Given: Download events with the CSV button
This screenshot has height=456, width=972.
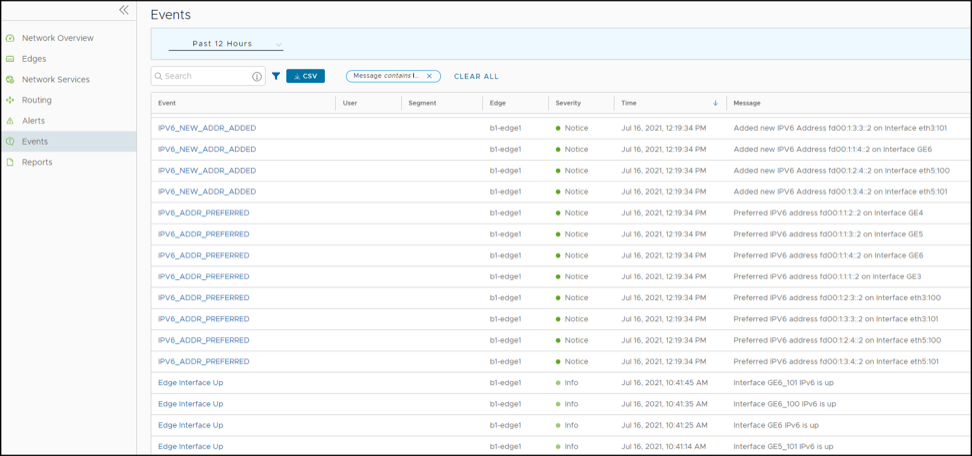Looking at the screenshot, I should pos(305,76).
